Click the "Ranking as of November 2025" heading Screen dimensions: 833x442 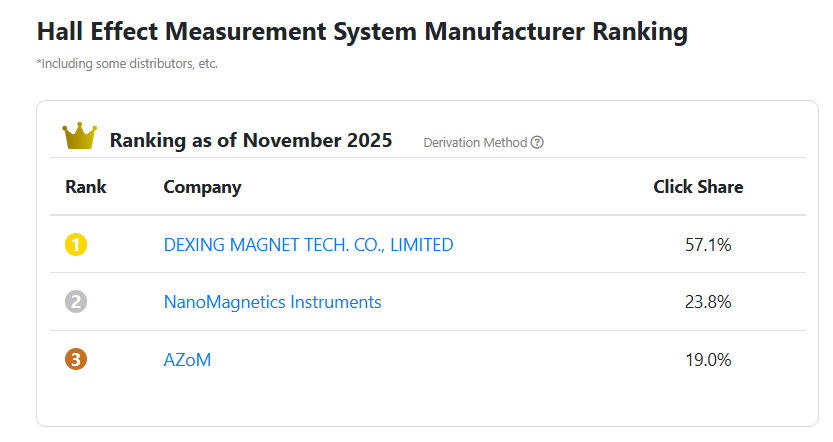coord(250,140)
